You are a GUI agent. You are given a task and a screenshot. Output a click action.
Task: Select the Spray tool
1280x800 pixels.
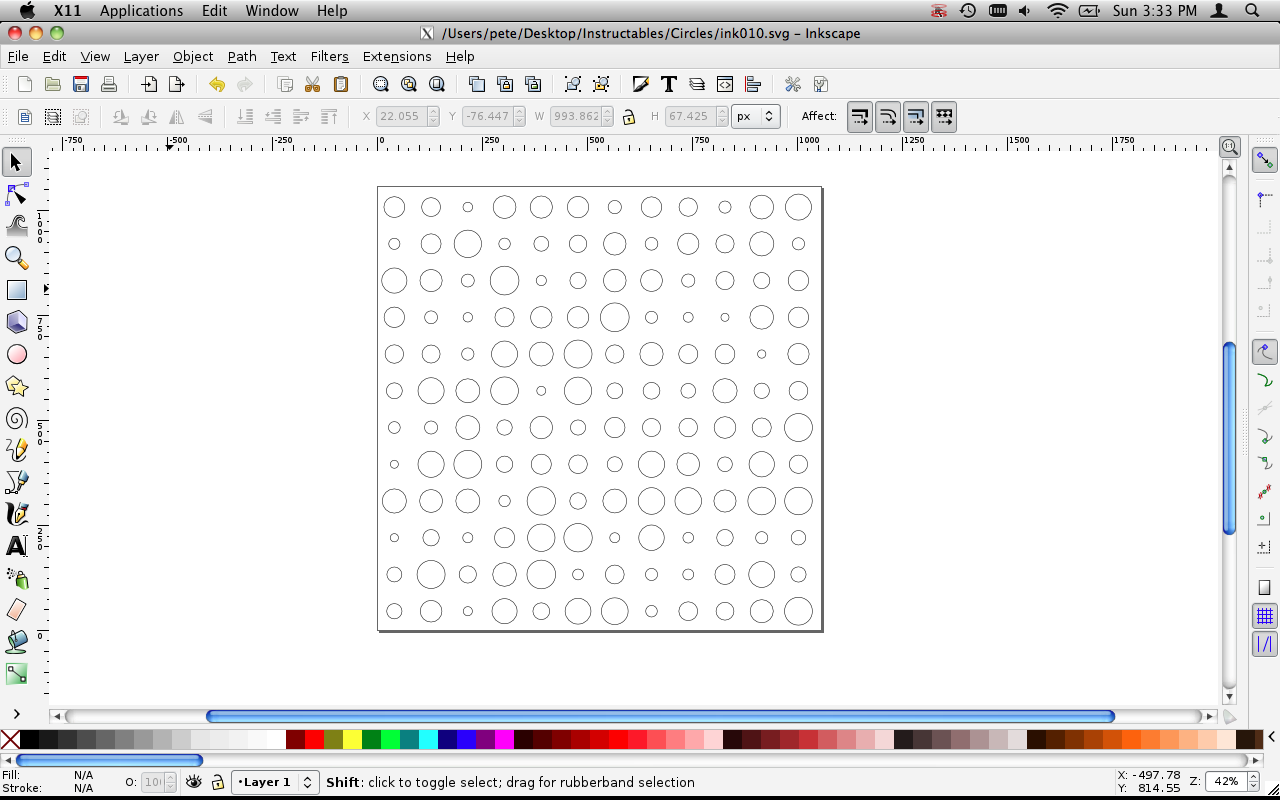[16, 578]
